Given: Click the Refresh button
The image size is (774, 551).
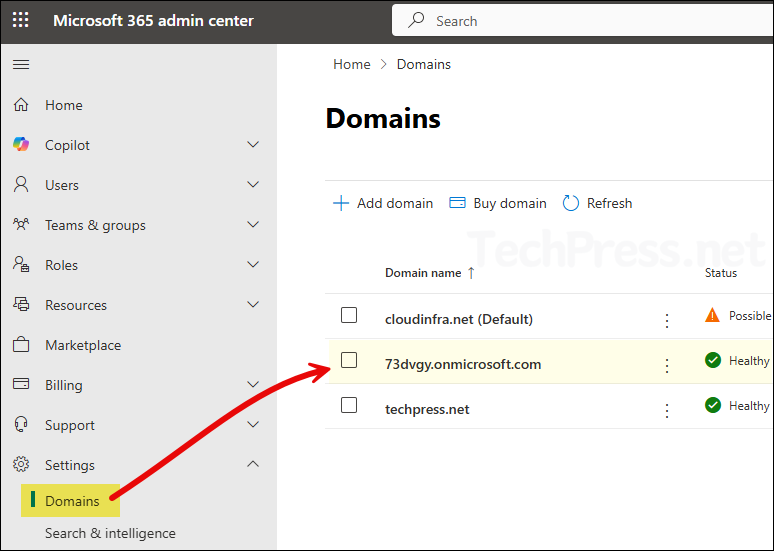Looking at the screenshot, I should pos(597,203).
